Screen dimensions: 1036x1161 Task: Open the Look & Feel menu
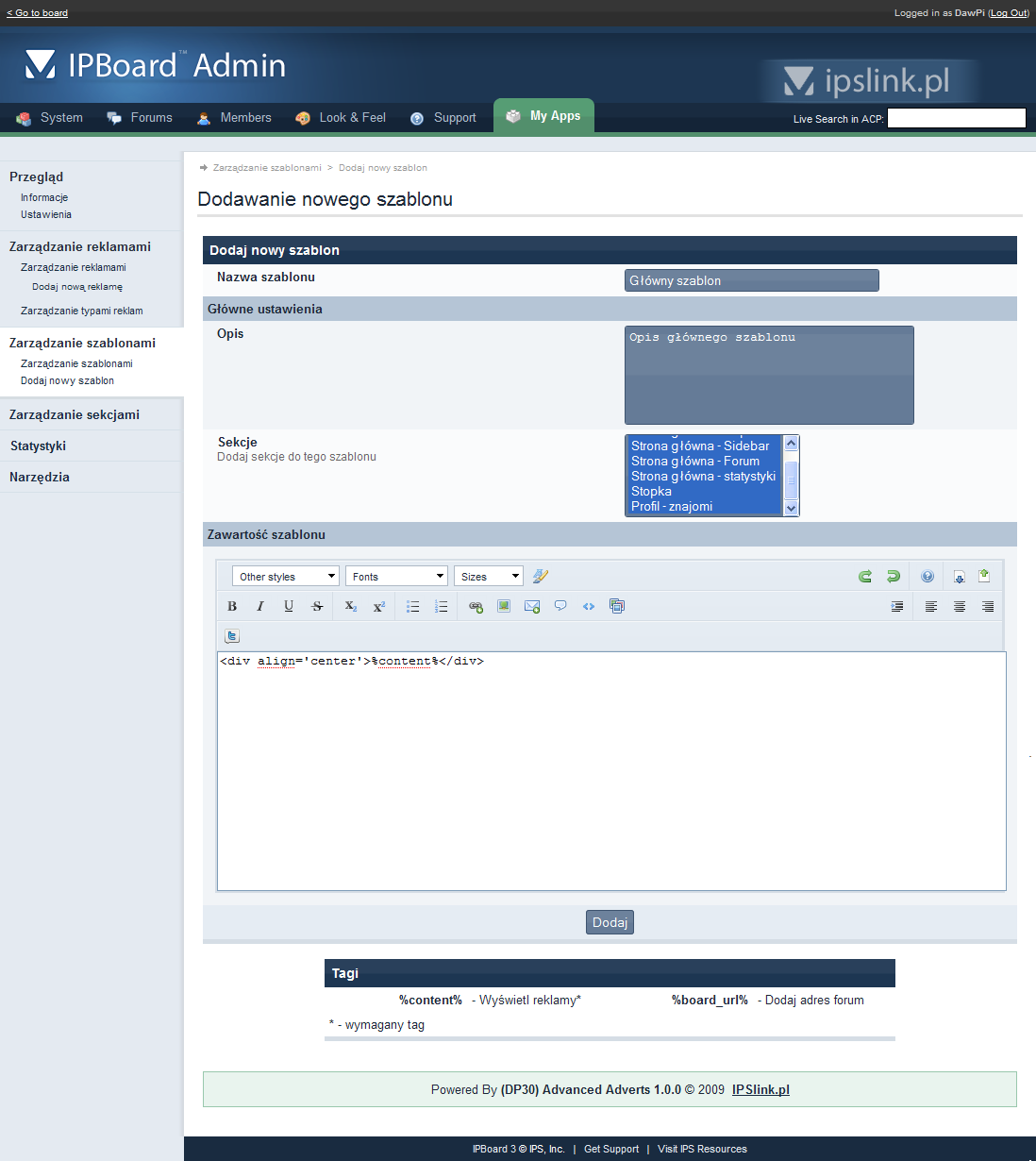click(x=342, y=118)
